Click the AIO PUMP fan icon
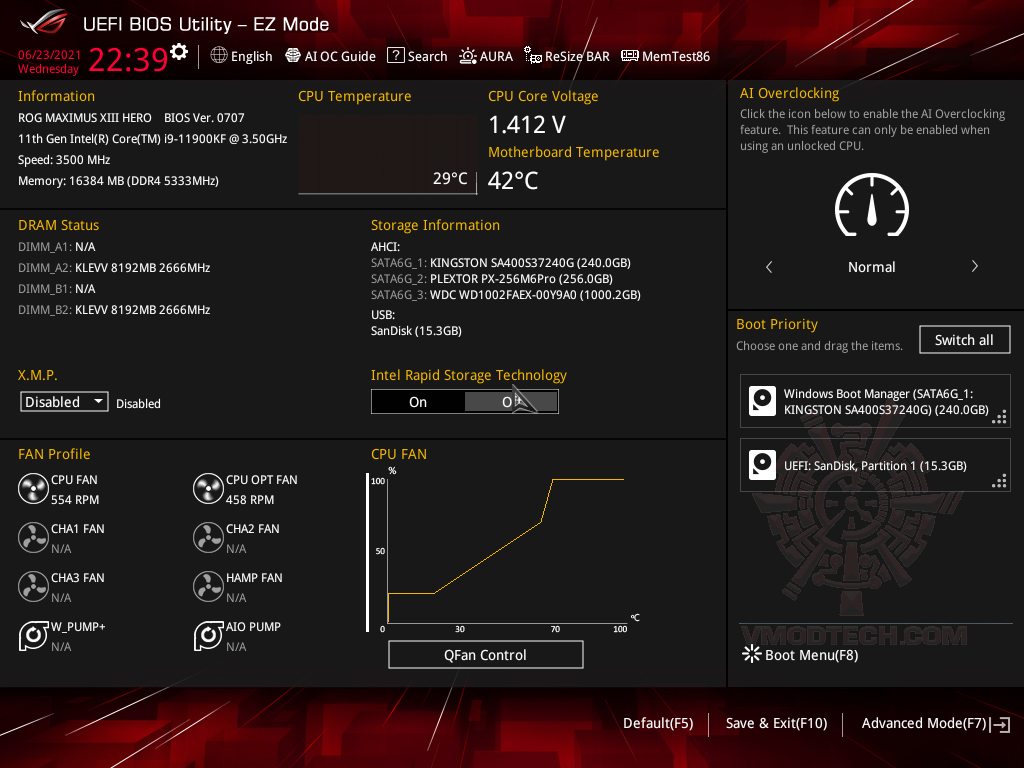Viewport: 1024px width, 768px height. pyautogui.click(x=208, y=635)
